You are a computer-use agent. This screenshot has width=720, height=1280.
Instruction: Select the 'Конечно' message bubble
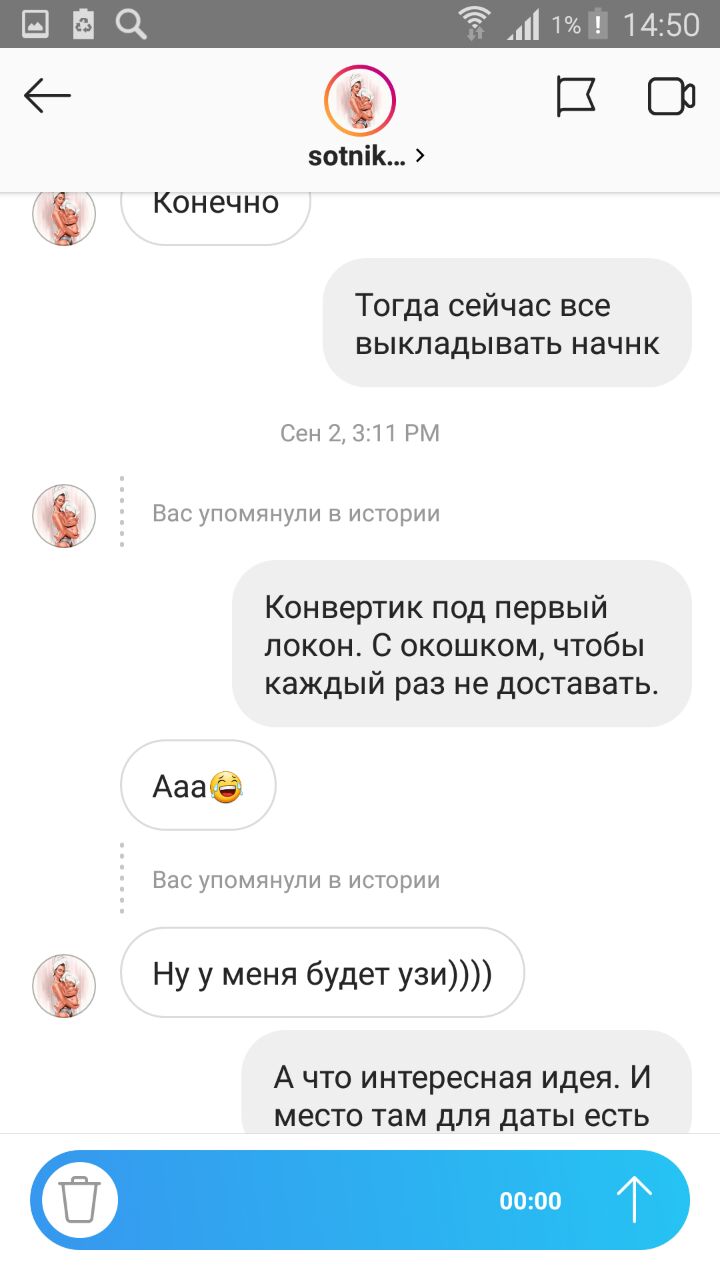(x=215, y=213)
